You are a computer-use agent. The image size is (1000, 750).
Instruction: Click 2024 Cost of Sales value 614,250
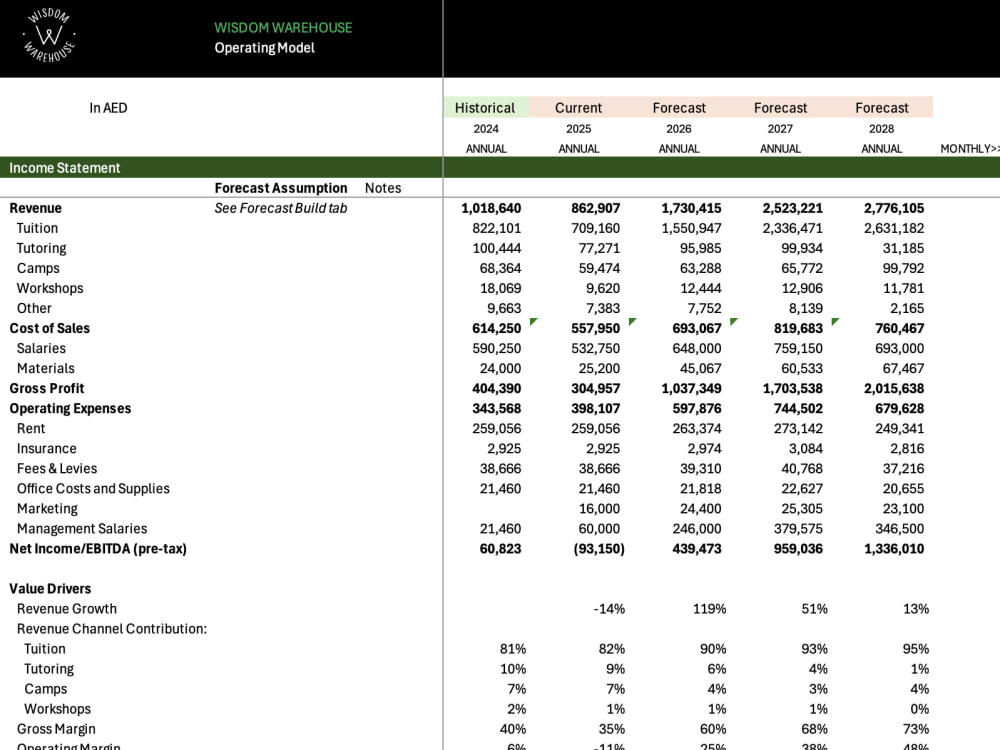pyautogui.click(x=496, y=328)
